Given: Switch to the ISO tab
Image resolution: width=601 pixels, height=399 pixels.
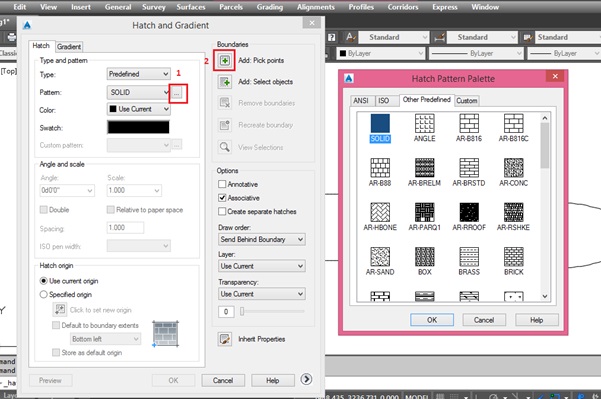Looking at the screenshot, I should click(384, 100).
